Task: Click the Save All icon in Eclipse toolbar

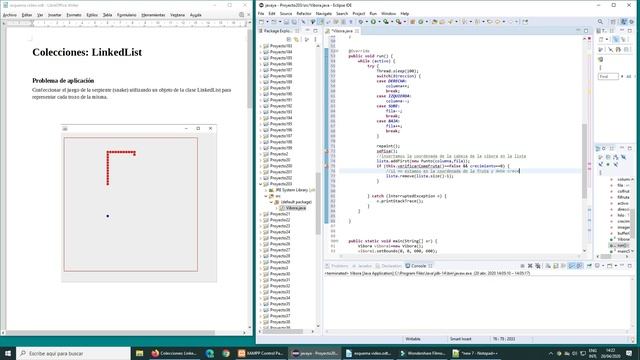Action: [293, 22]
